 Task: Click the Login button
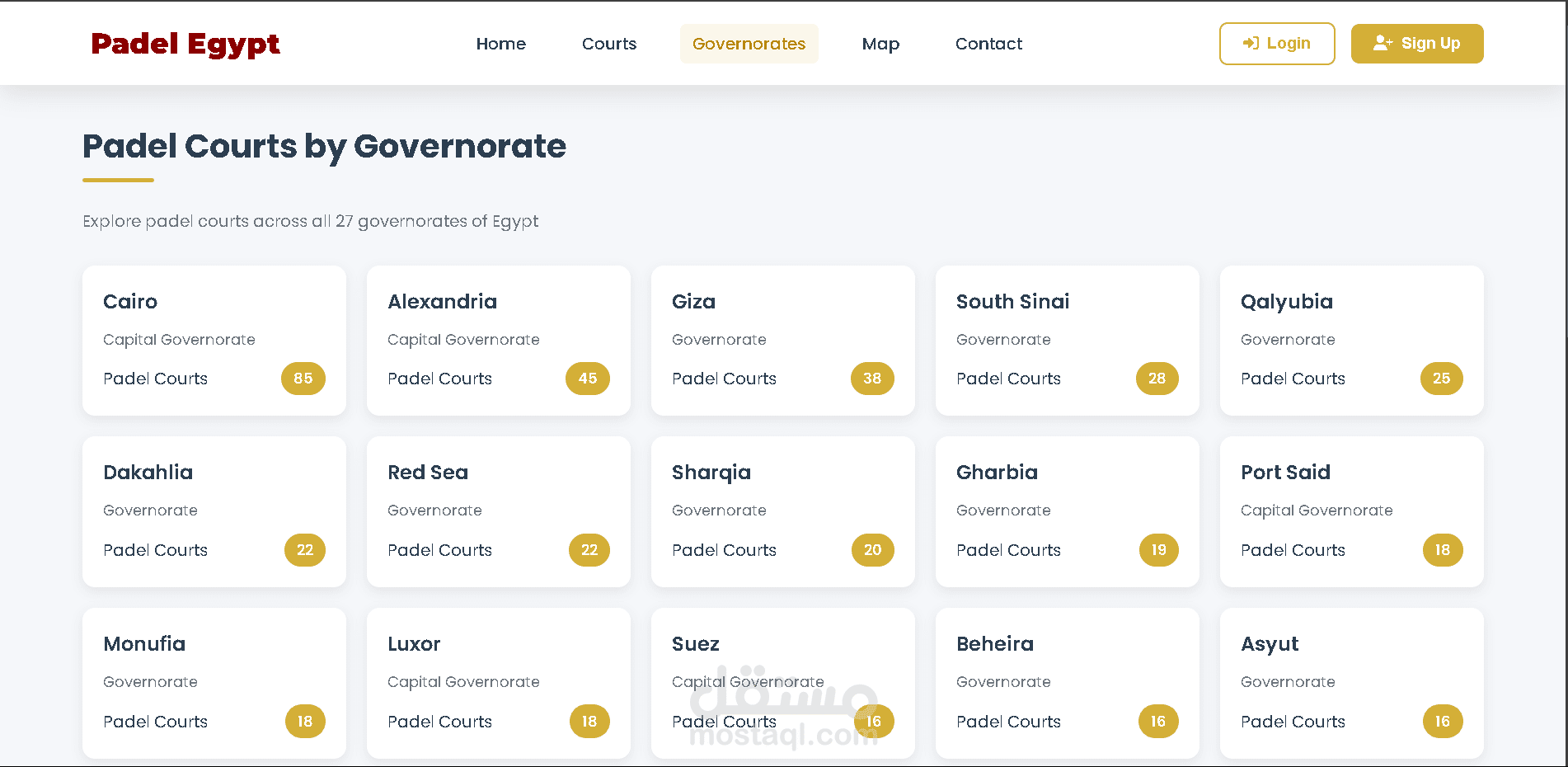(x=1277, y=44)
